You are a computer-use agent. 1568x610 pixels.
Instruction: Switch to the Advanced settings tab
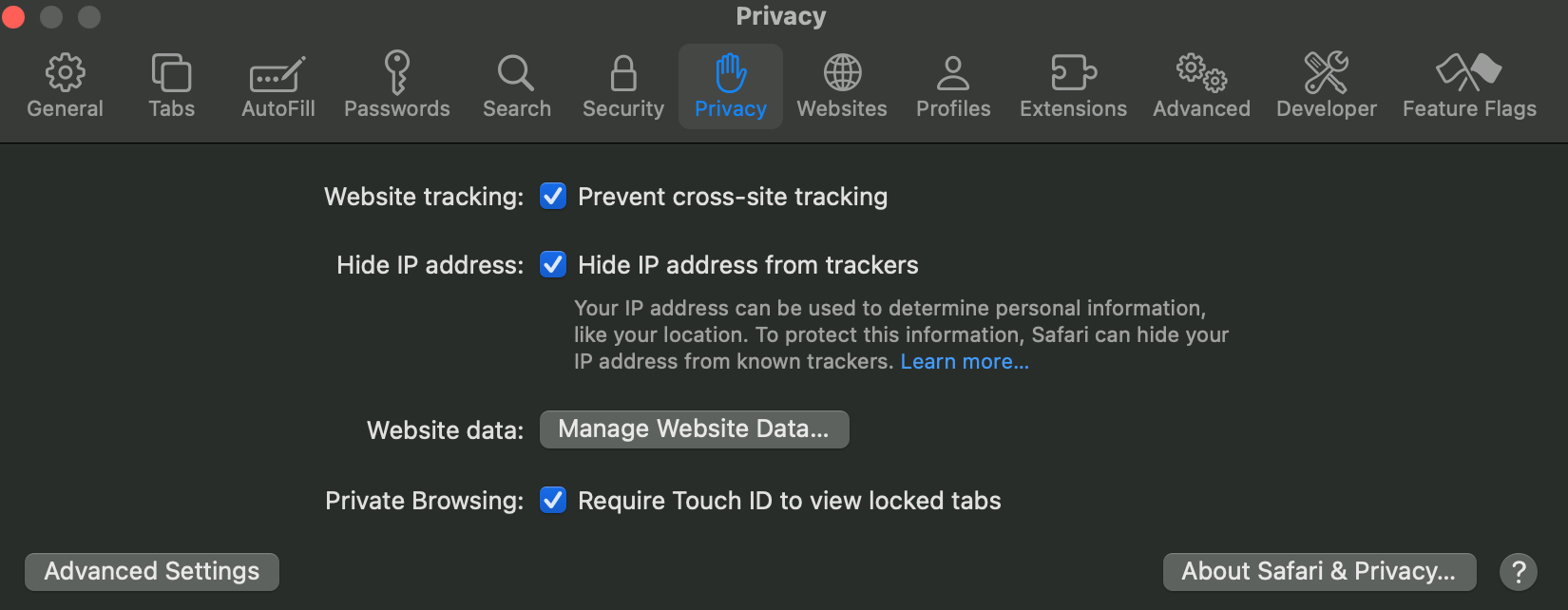point(1200,86)
